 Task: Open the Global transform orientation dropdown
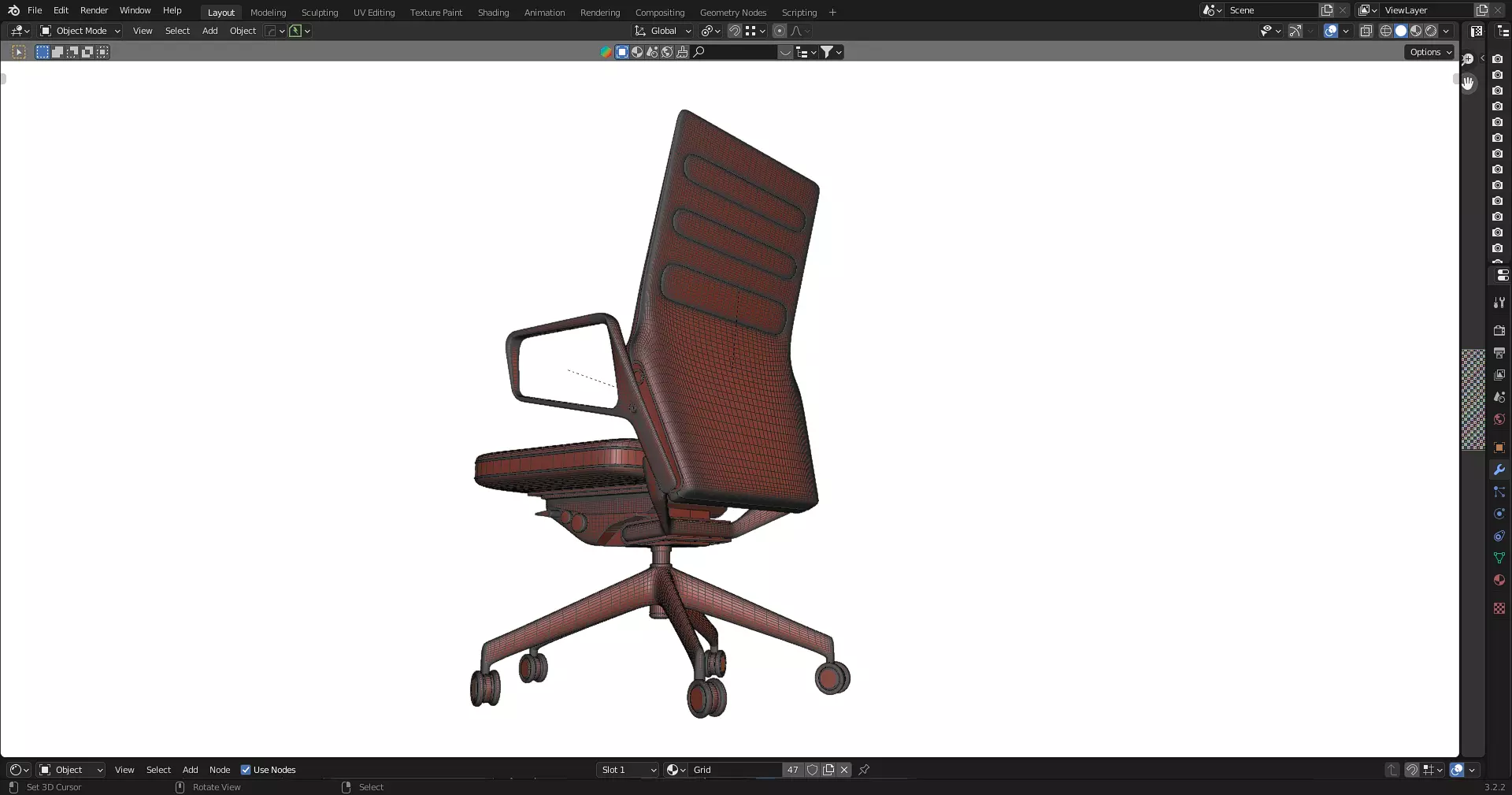(663, 31)
